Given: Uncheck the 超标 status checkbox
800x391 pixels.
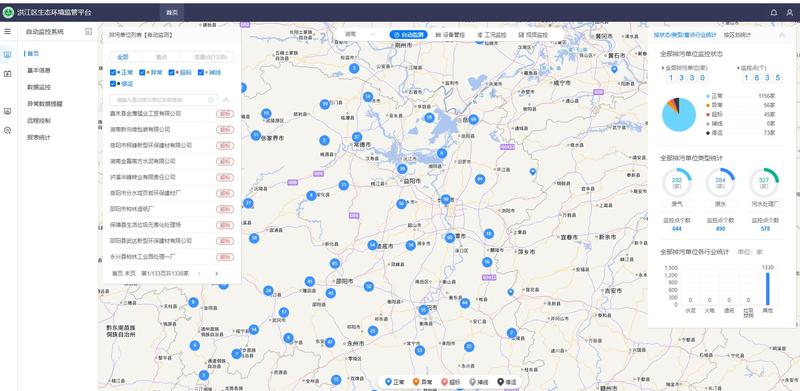Looking at the screenshot, I should (171, 72).
